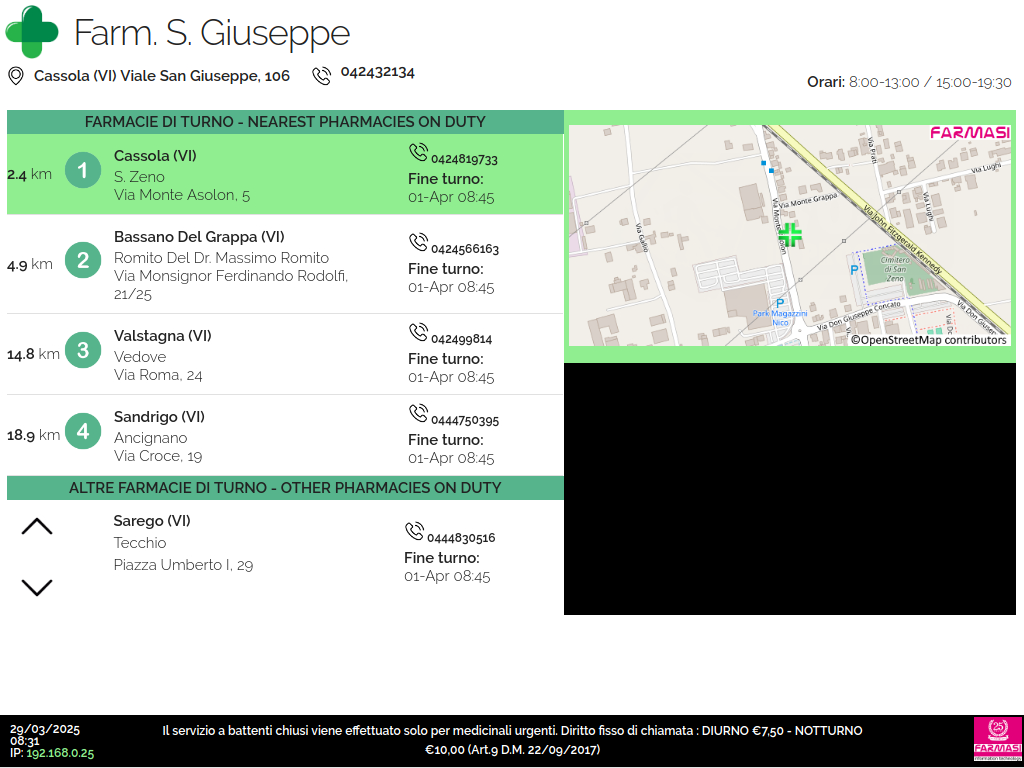
Task: Click phone icon for Valstagna pharmacy
Action: [418, 333]
